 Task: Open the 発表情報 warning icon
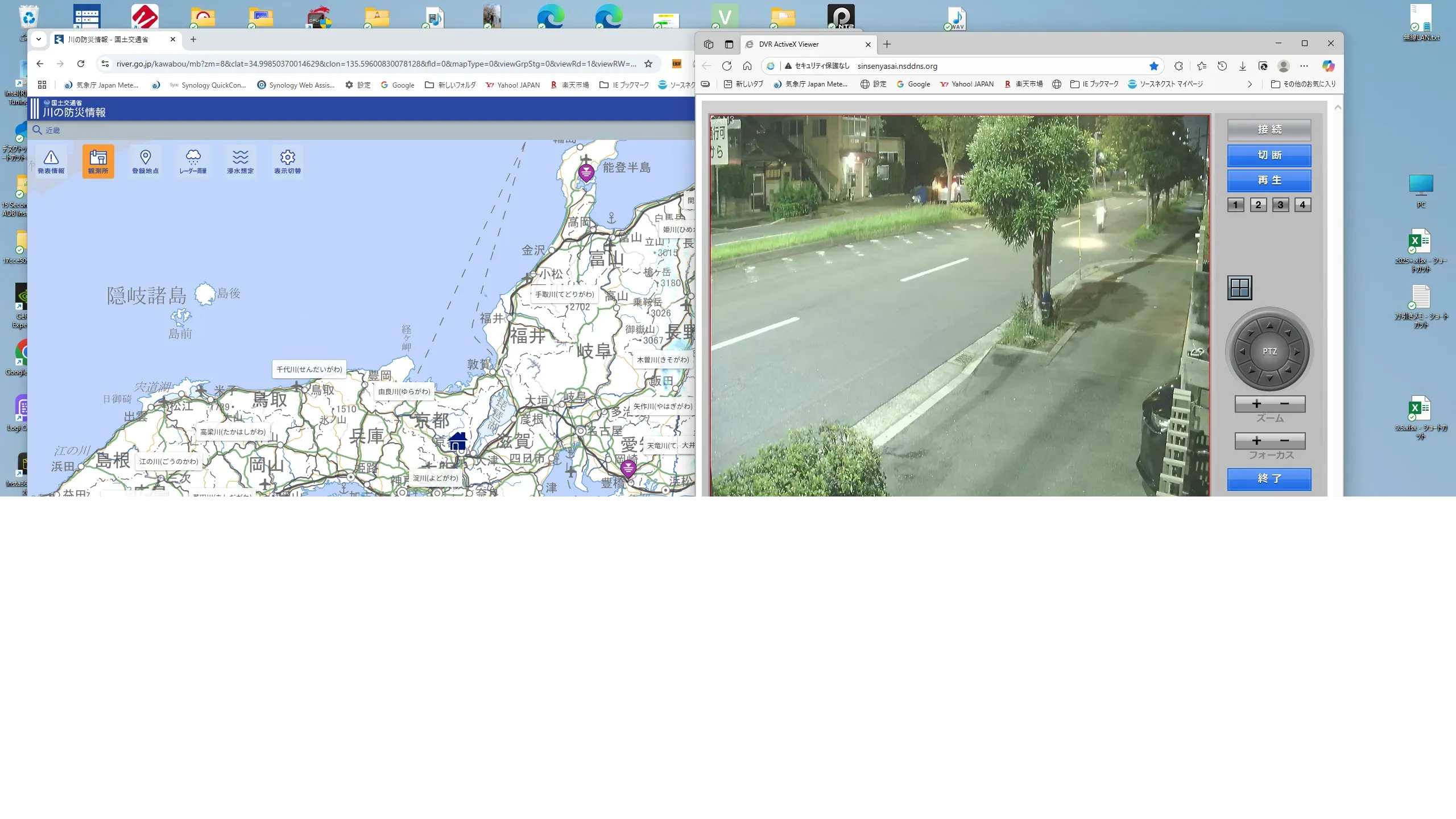click(x=51, y=162)
